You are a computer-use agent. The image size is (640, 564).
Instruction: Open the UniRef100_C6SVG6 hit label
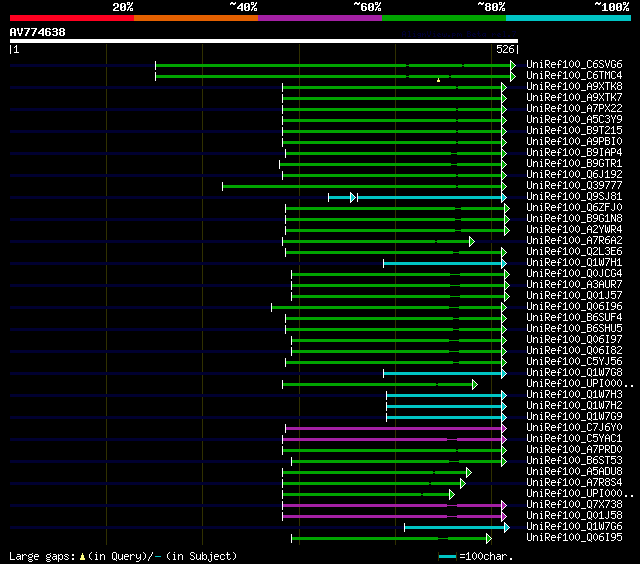(x=574, y=64)
